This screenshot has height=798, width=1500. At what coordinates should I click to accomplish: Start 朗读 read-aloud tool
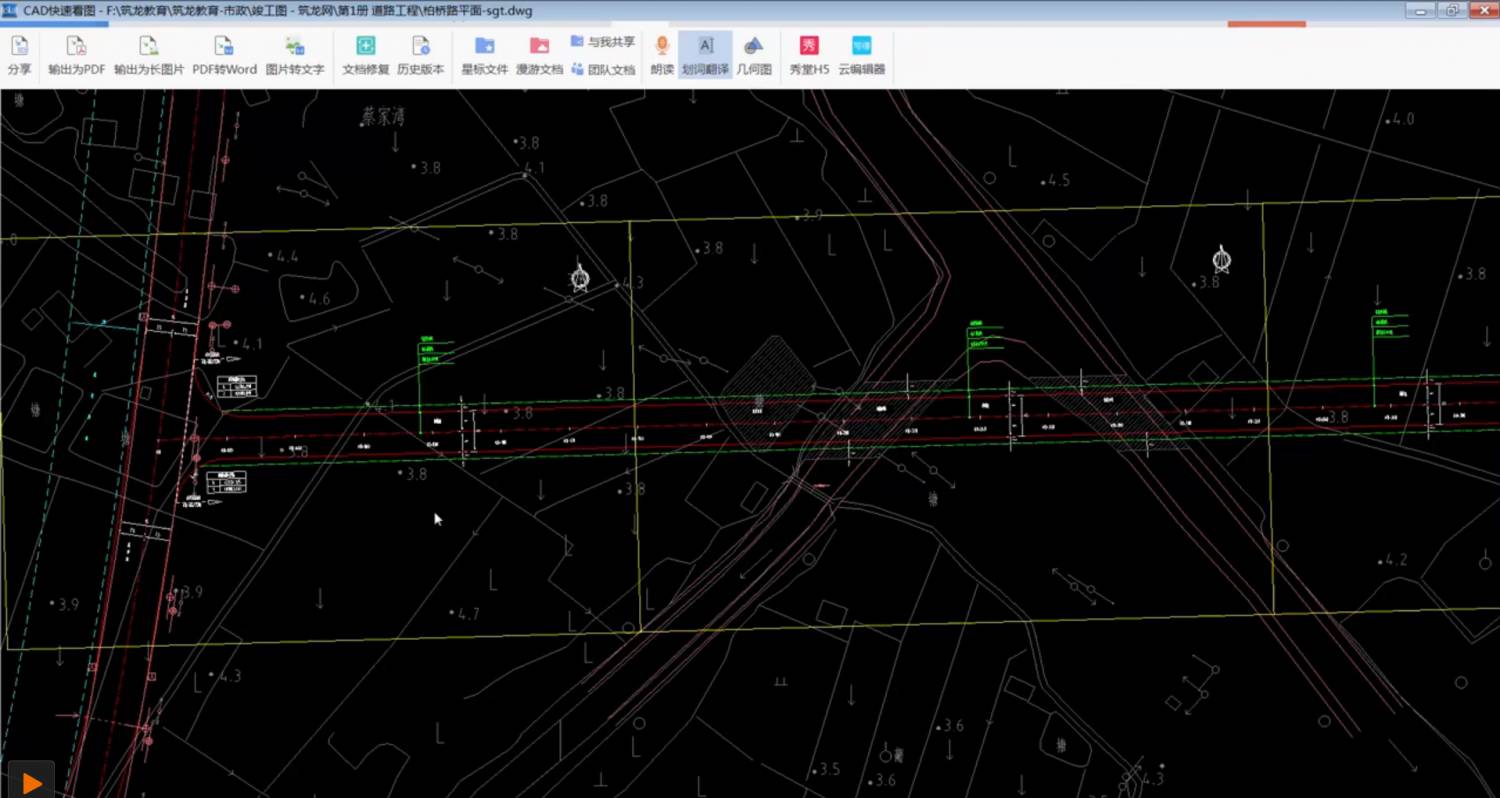662,56
